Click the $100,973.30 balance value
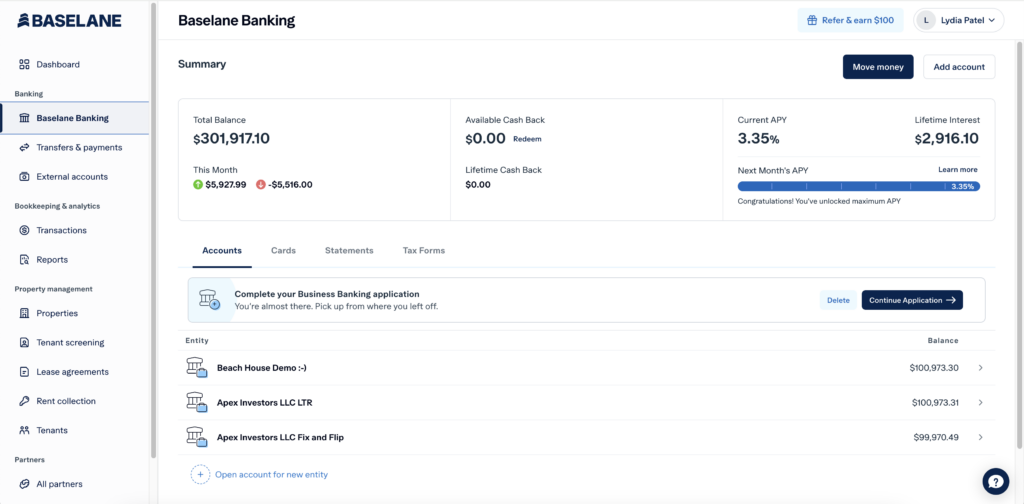This screenshot has width=1024, height=504. (x=934, y=368)
